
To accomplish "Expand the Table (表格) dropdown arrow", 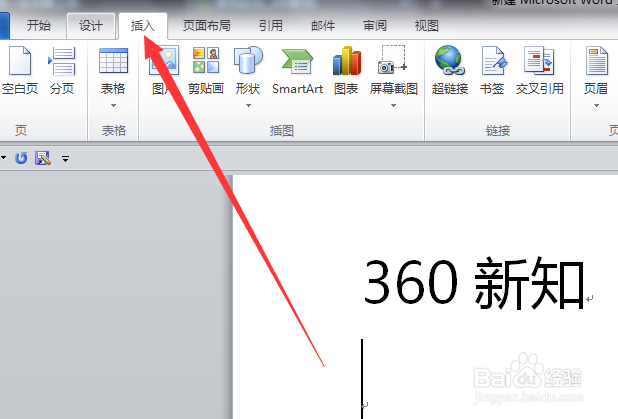I will coord(113,105).
